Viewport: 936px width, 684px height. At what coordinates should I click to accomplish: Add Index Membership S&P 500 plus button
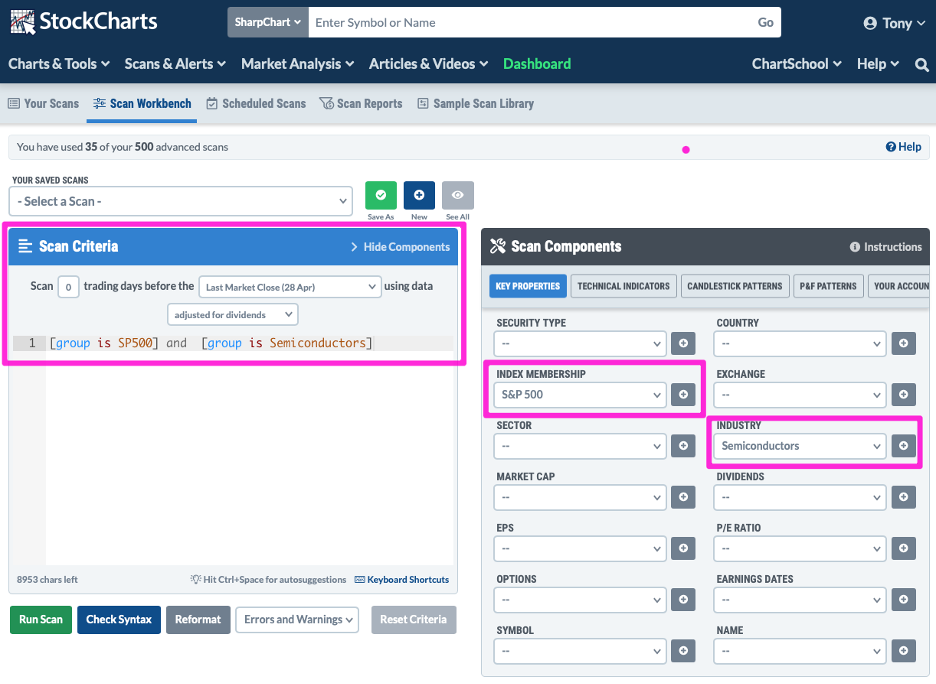pyautogui.click(x=683, y=395)
